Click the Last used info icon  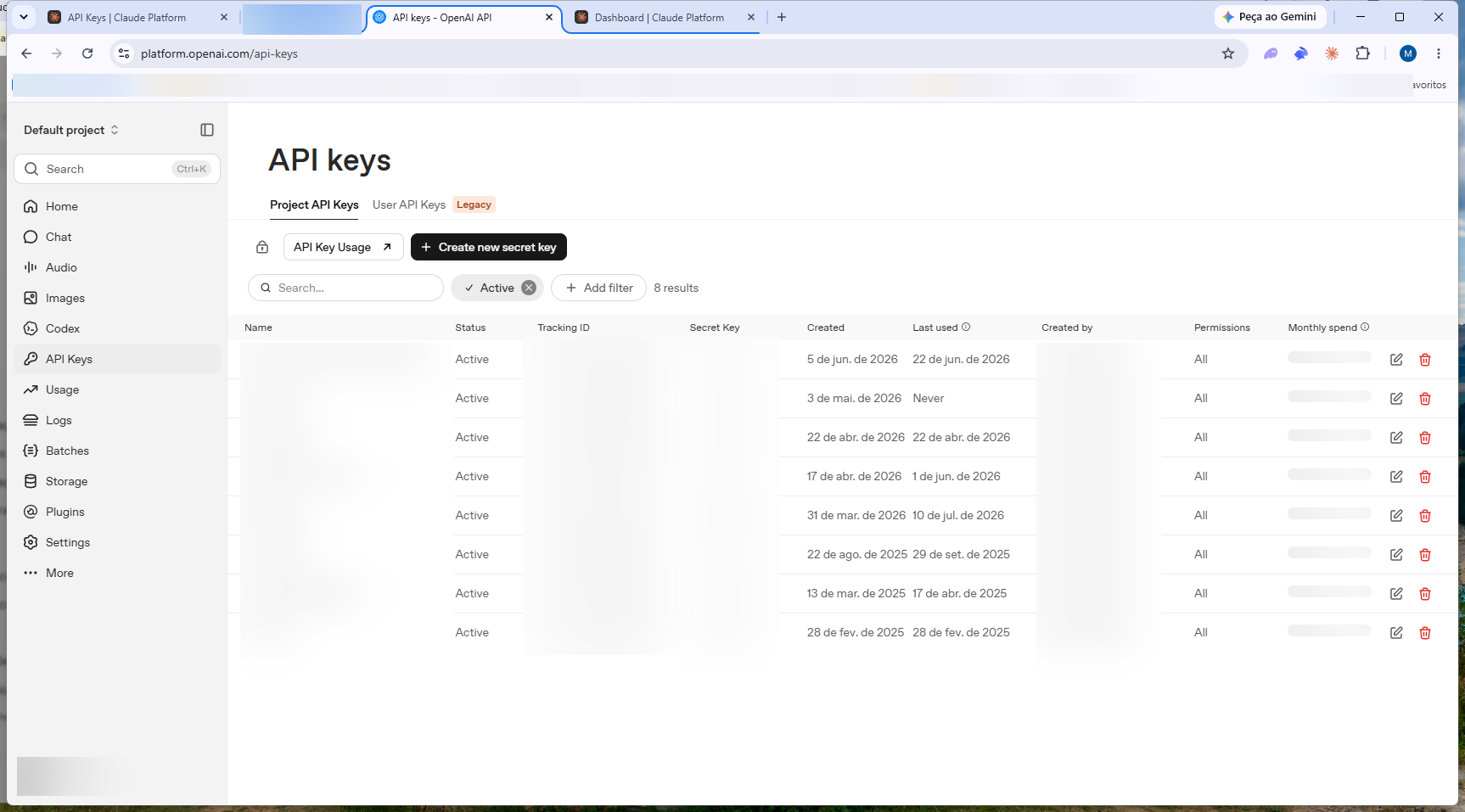point(966,327)
